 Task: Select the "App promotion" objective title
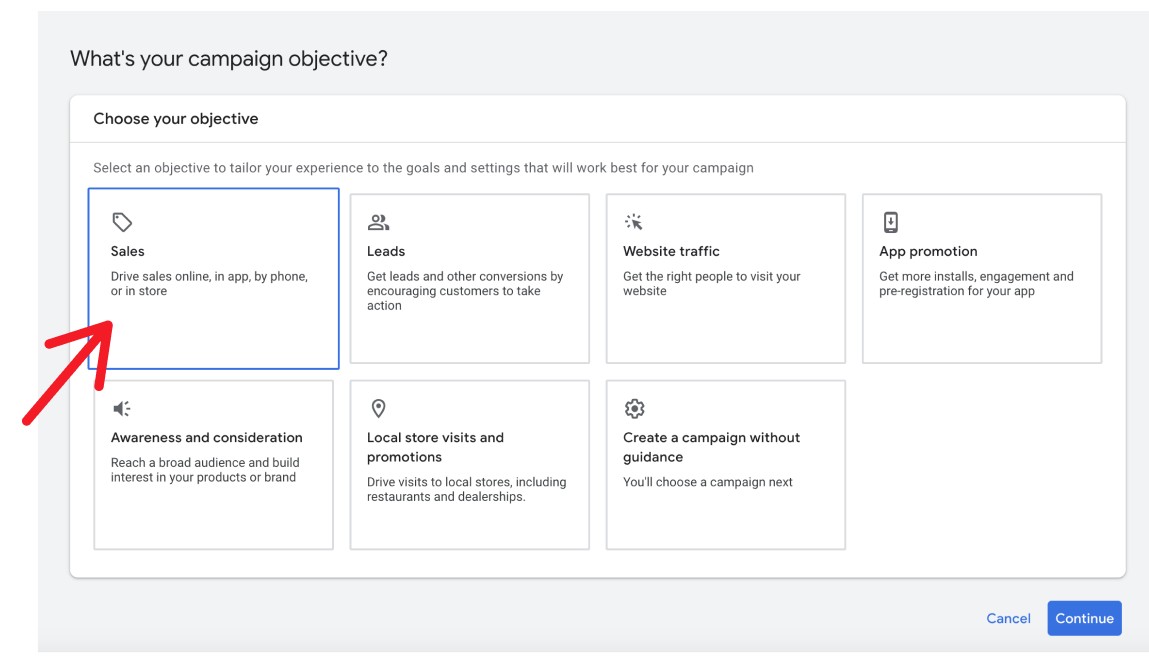[928, 251]
